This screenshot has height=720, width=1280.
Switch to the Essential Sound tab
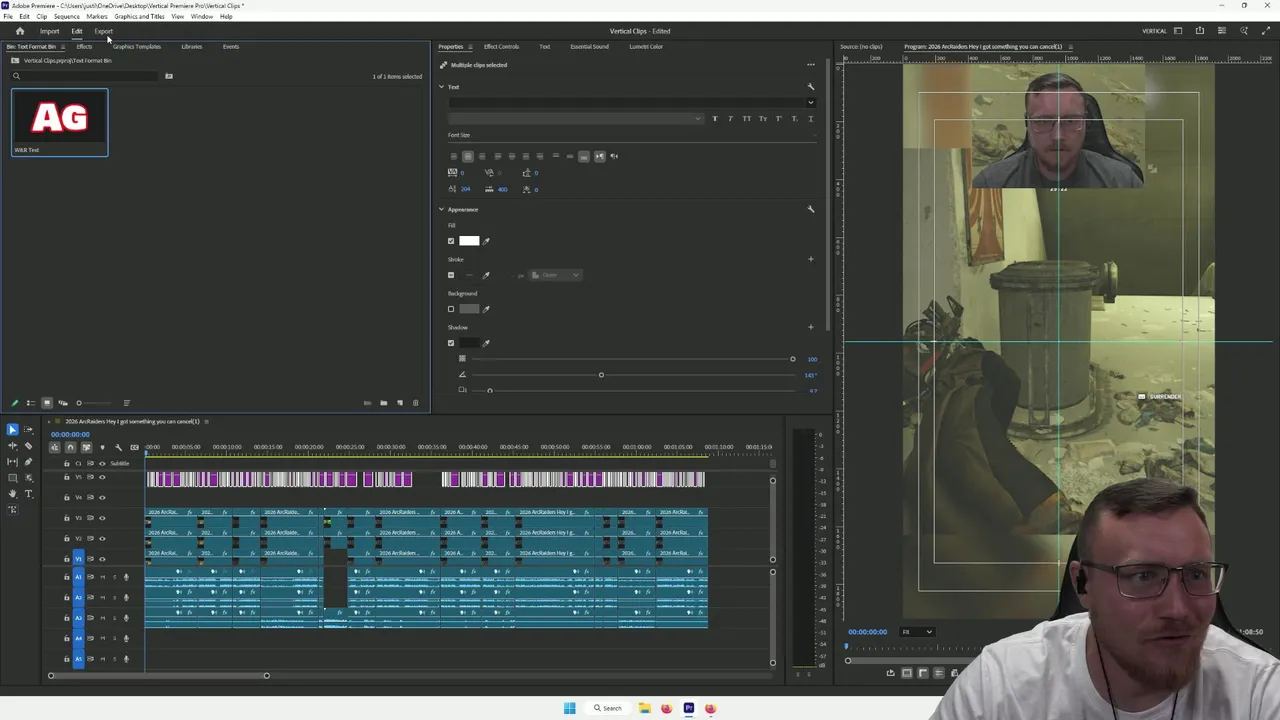pyautogui.click(x=589, y=47)
